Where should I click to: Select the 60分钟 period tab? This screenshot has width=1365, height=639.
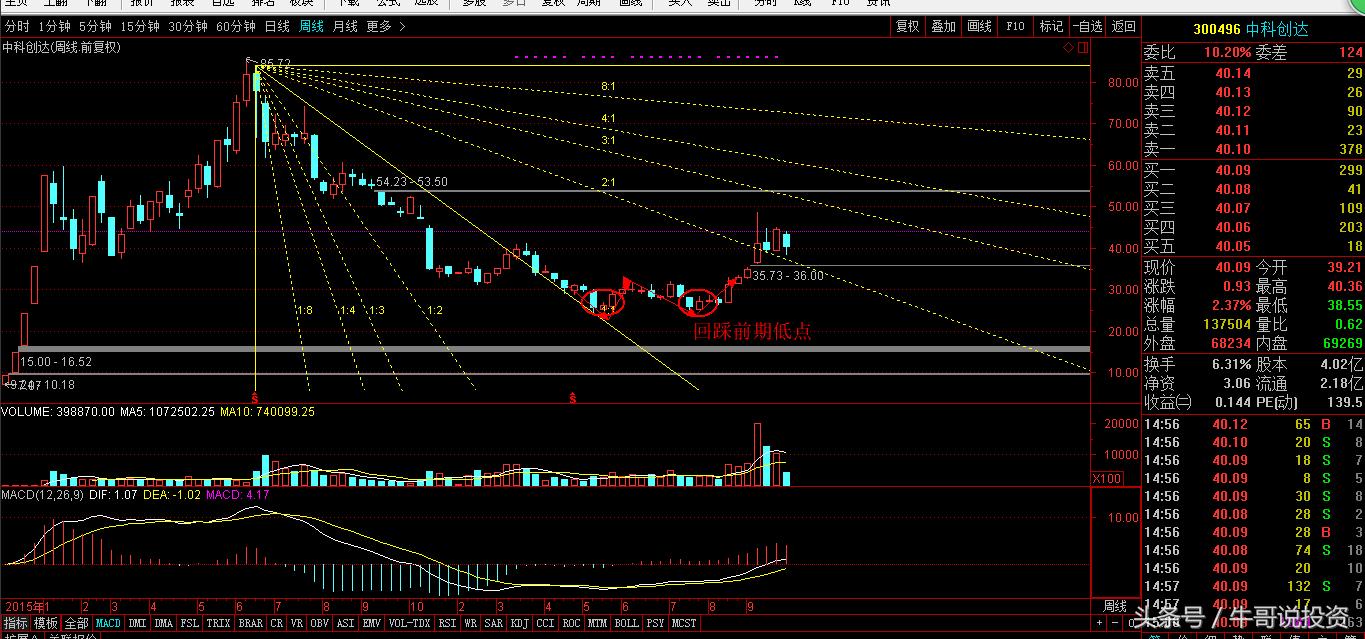(235, 27)
